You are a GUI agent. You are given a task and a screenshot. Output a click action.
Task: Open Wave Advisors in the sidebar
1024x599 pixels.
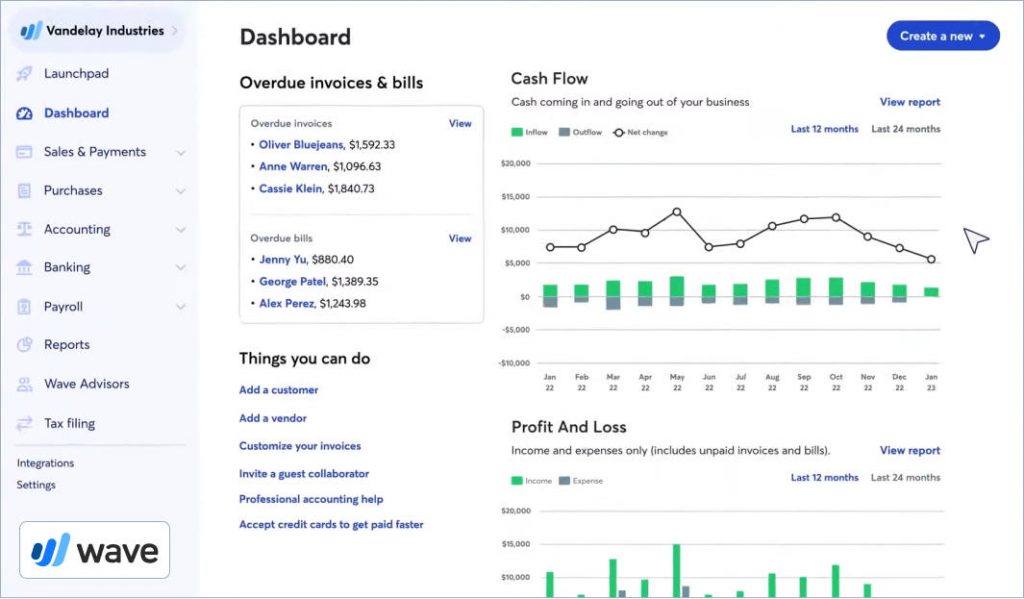(86, 384)
